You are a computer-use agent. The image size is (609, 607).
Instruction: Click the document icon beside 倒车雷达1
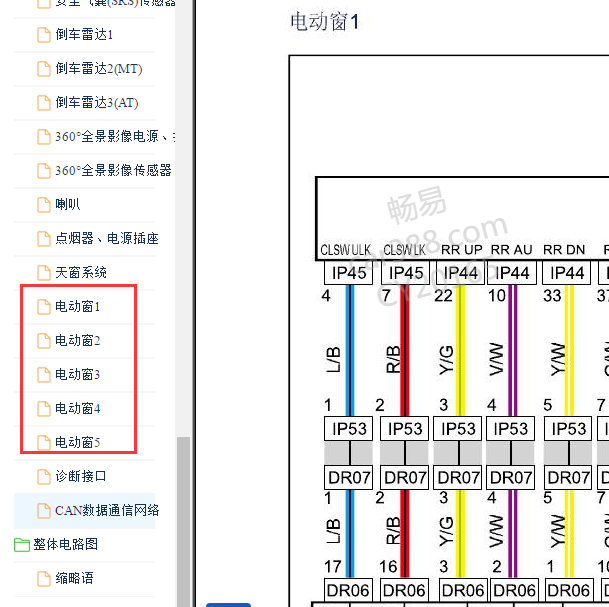click(x=44, y=35)
